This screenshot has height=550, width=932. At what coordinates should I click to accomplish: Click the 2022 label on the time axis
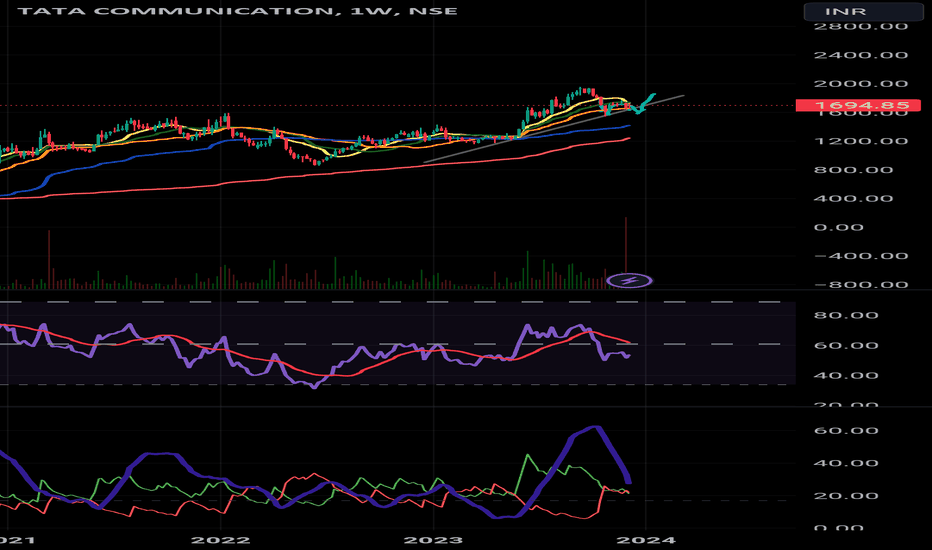(221, 540)
